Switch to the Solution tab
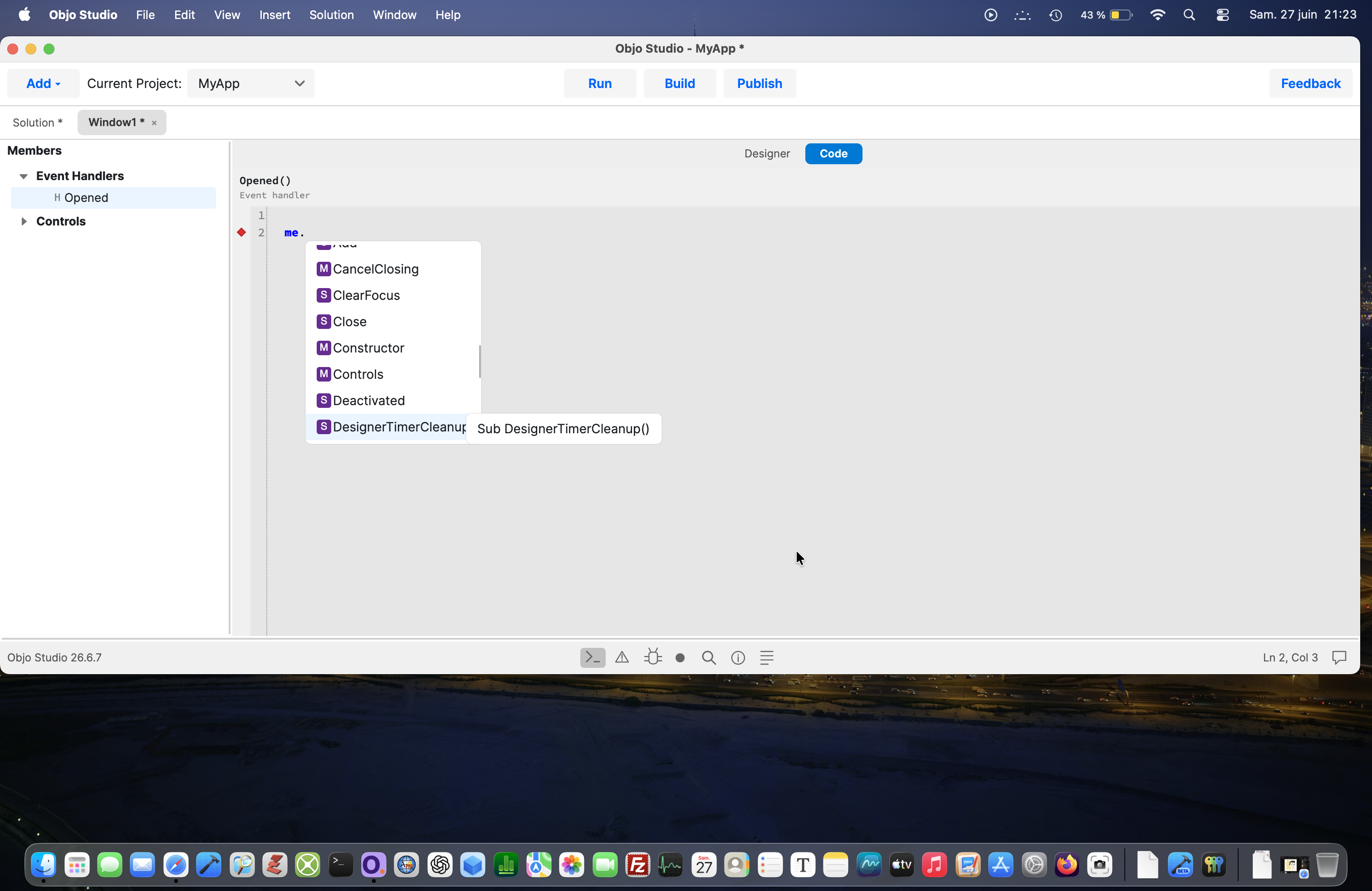Viewport: 1372px width, 891px height. 38,123
